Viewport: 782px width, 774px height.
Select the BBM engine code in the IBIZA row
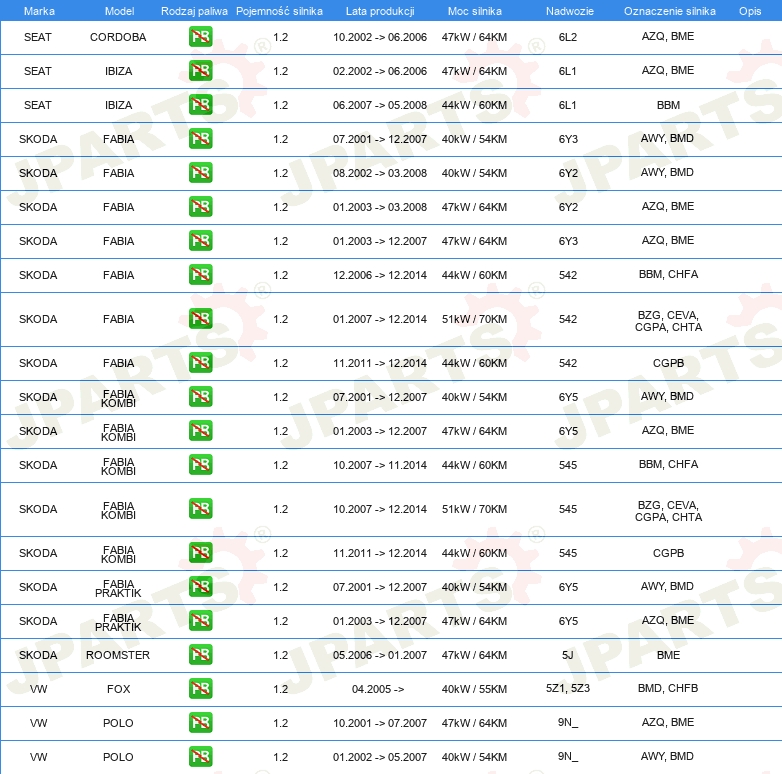tap(668, 105)
